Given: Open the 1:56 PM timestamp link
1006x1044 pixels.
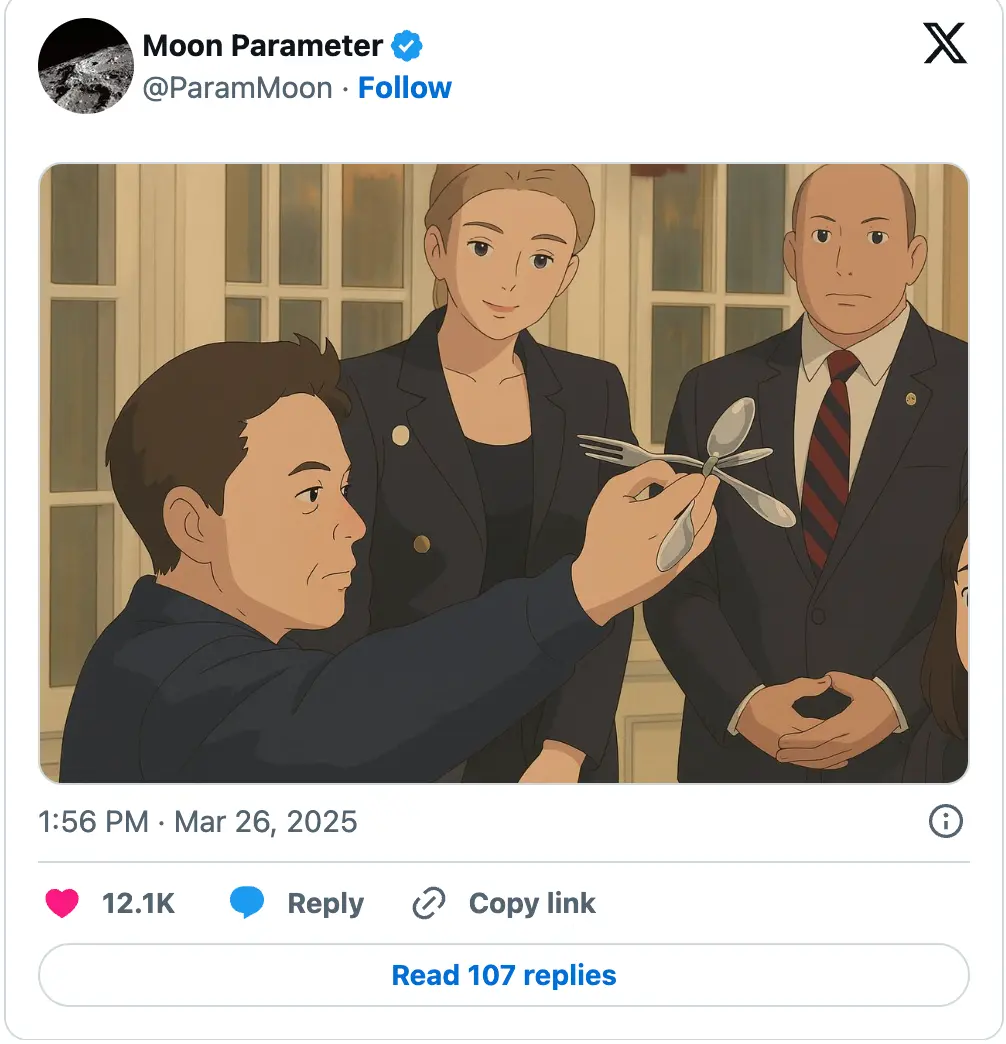Looking at the screenshot, I should point(93,822).
